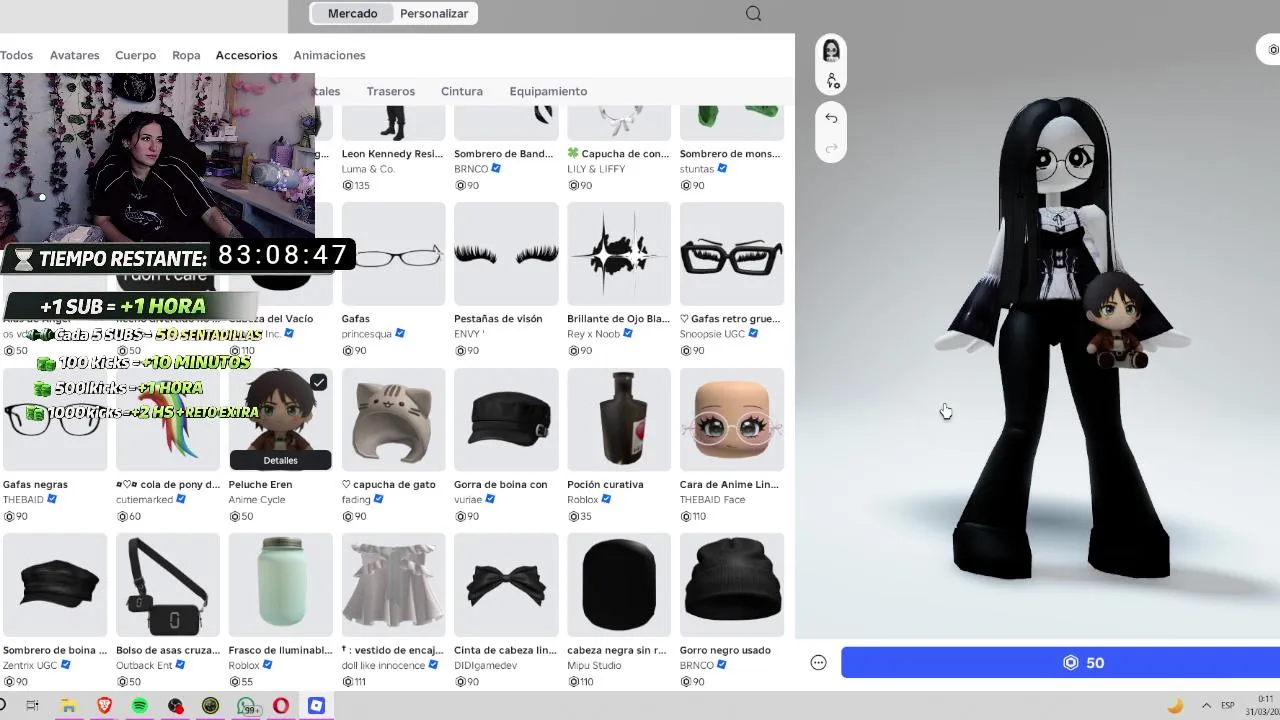The image size is (1280, 720).
Task: Open creator link Anime Cycle
Action: tap(257, 499)
